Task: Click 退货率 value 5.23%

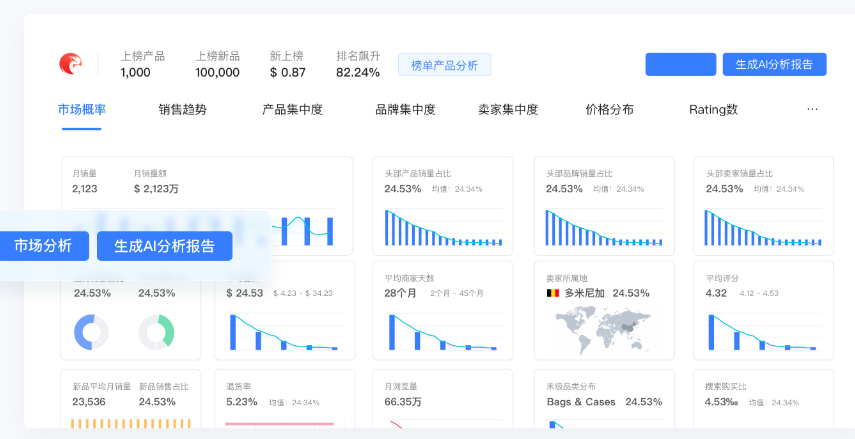Action: [242, 402]
